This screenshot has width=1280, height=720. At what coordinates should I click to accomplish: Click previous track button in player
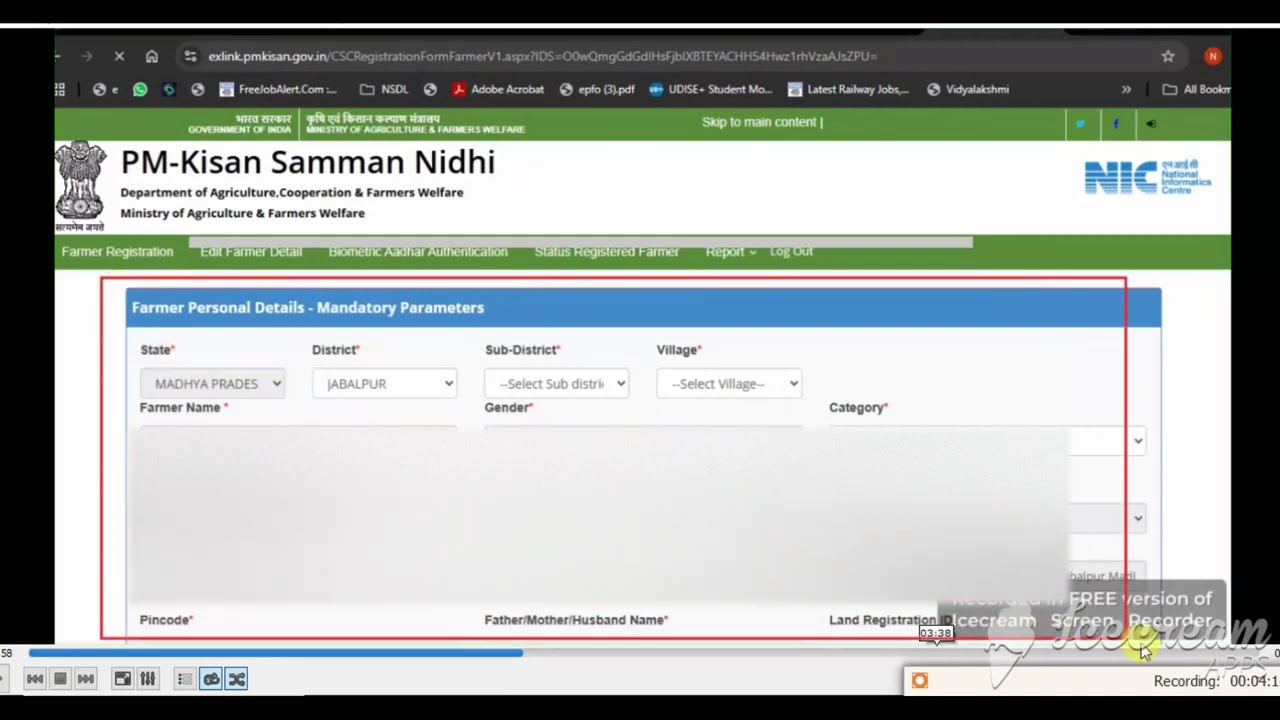(x=35, y=679)
